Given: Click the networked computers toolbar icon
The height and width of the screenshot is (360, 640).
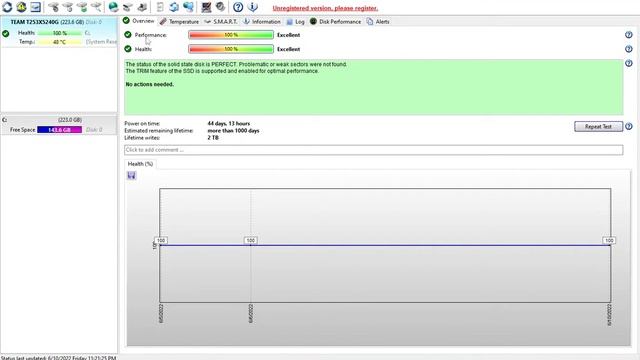Looking at the screenshot, I should 188,7.
